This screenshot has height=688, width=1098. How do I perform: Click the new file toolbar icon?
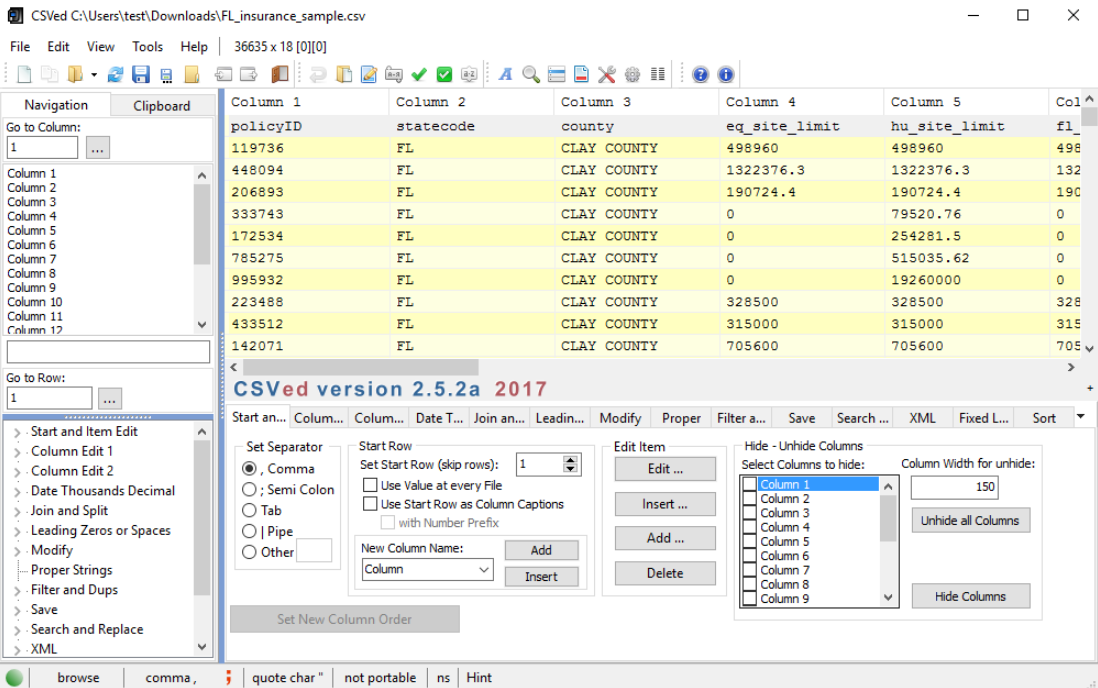pyautogui.click(x=24, y=75)
